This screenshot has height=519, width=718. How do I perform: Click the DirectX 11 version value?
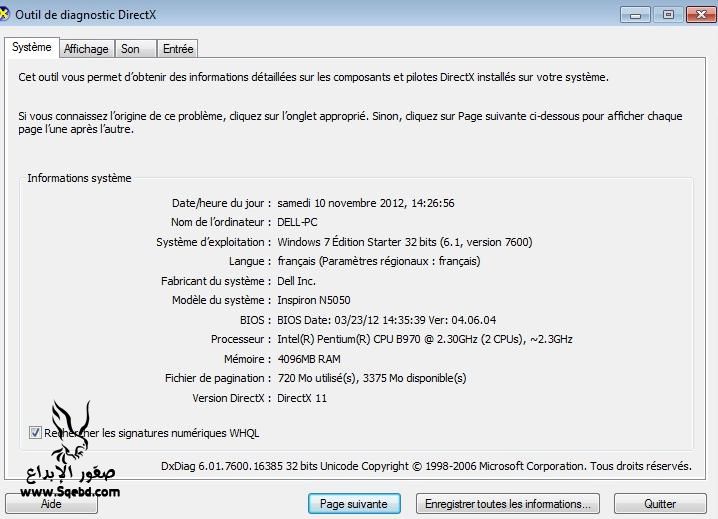coord(301,398)
